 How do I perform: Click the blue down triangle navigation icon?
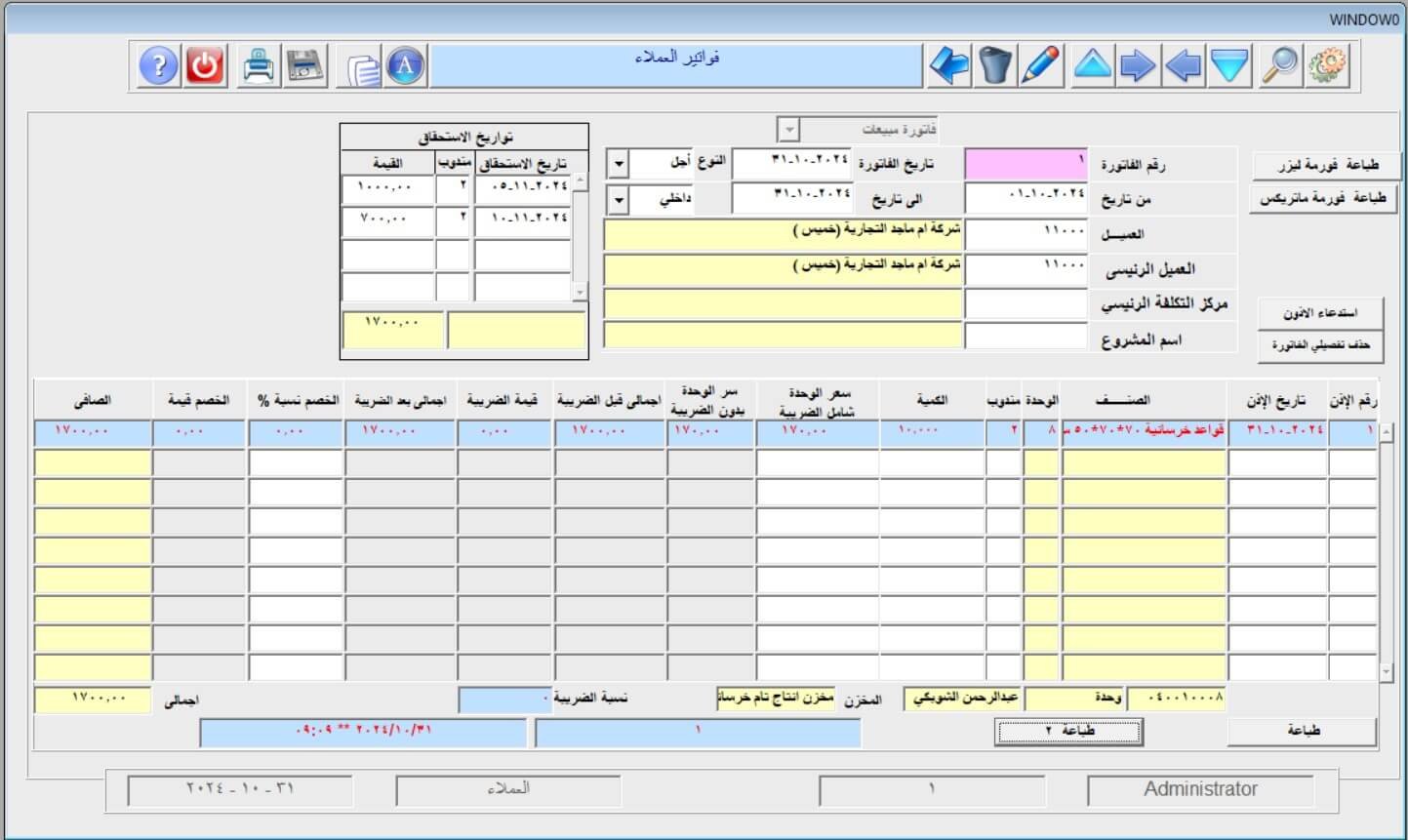[1230, 66]
